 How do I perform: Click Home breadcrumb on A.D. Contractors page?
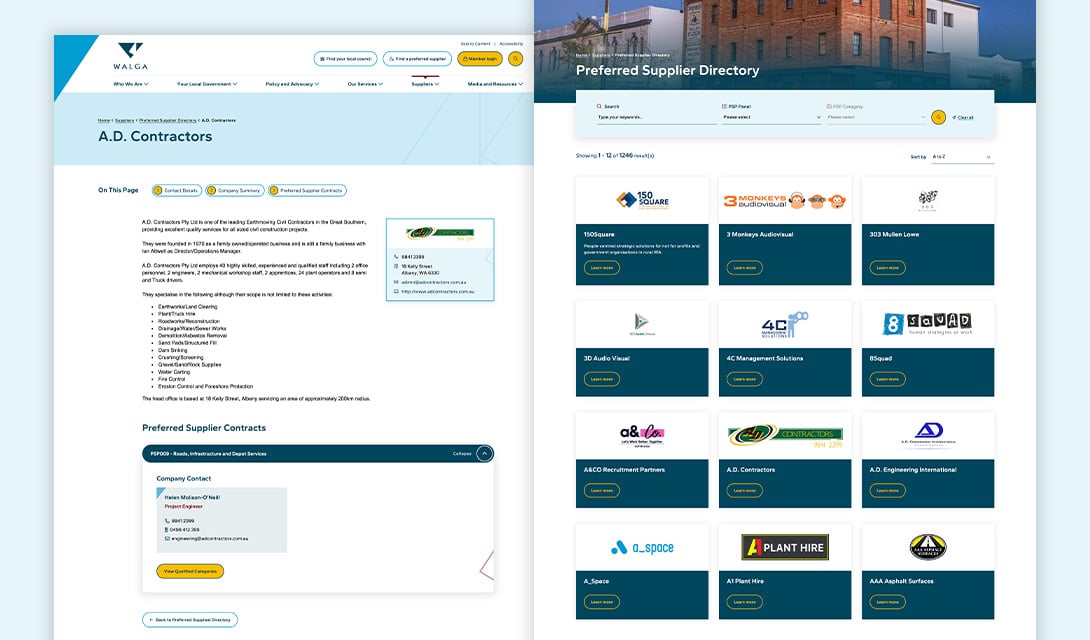point(104,120)
